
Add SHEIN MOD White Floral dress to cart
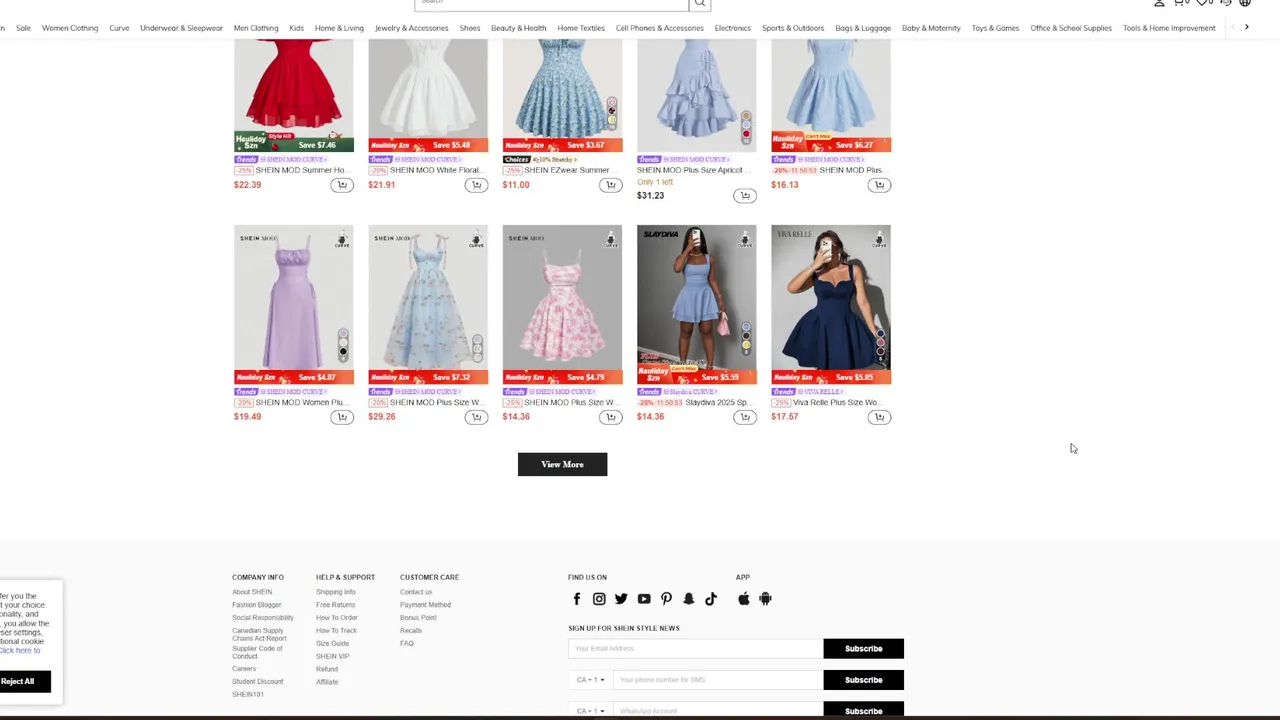point(476,185)
